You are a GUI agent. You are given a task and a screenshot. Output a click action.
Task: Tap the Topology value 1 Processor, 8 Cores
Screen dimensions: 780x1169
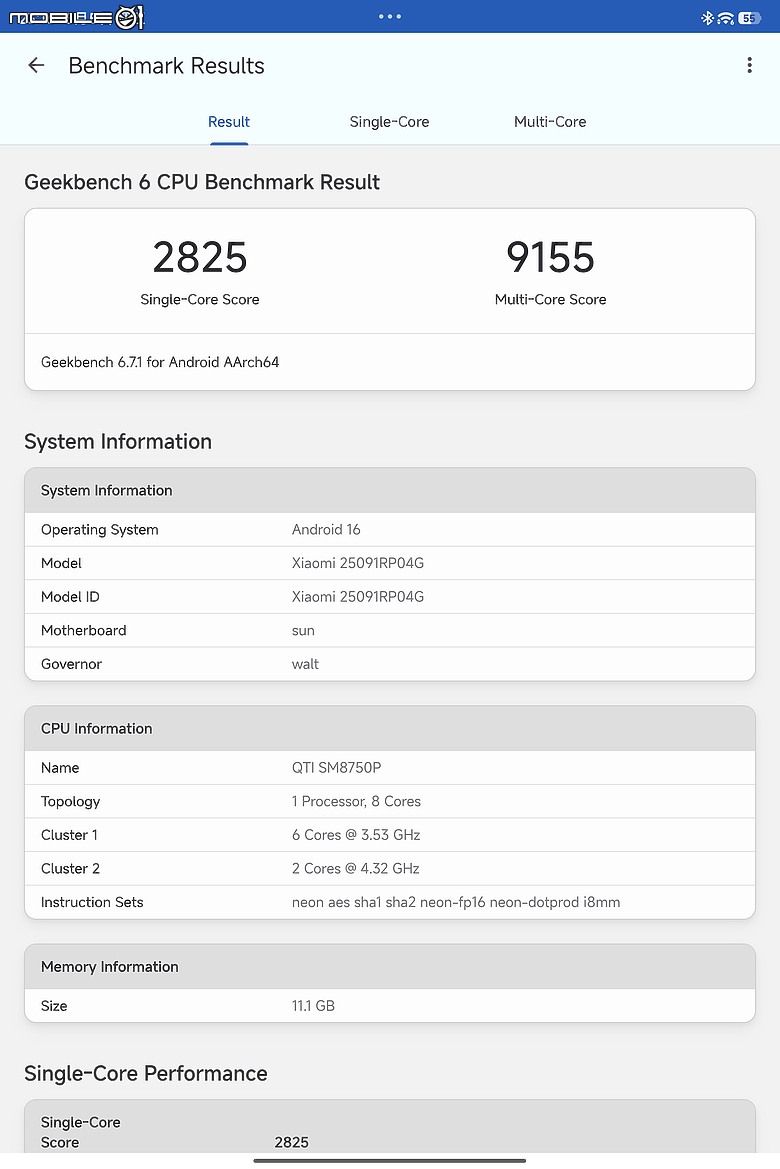tap(356, 801)
